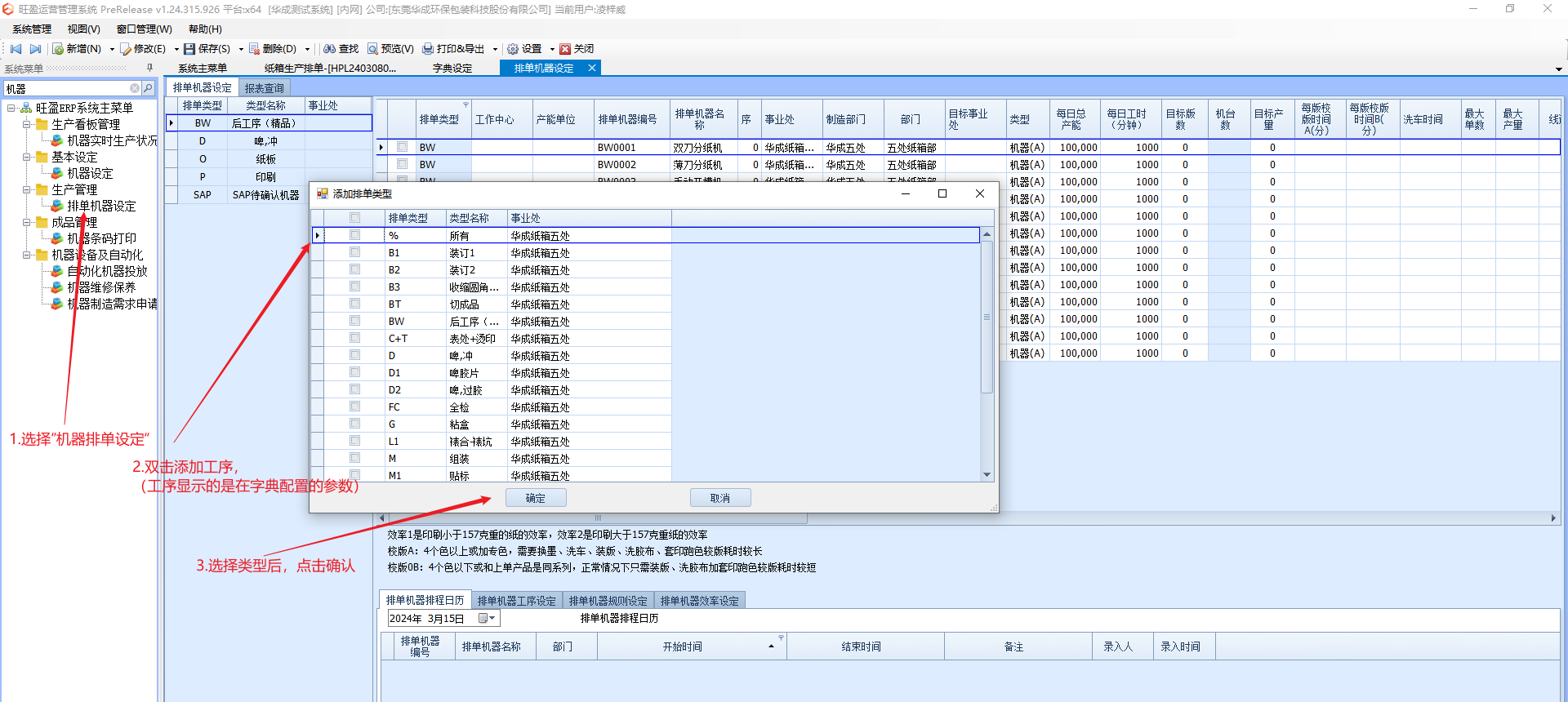
Task: Click the dialog vertical scrollbar down arrow
Action: (x=987, y=474)
